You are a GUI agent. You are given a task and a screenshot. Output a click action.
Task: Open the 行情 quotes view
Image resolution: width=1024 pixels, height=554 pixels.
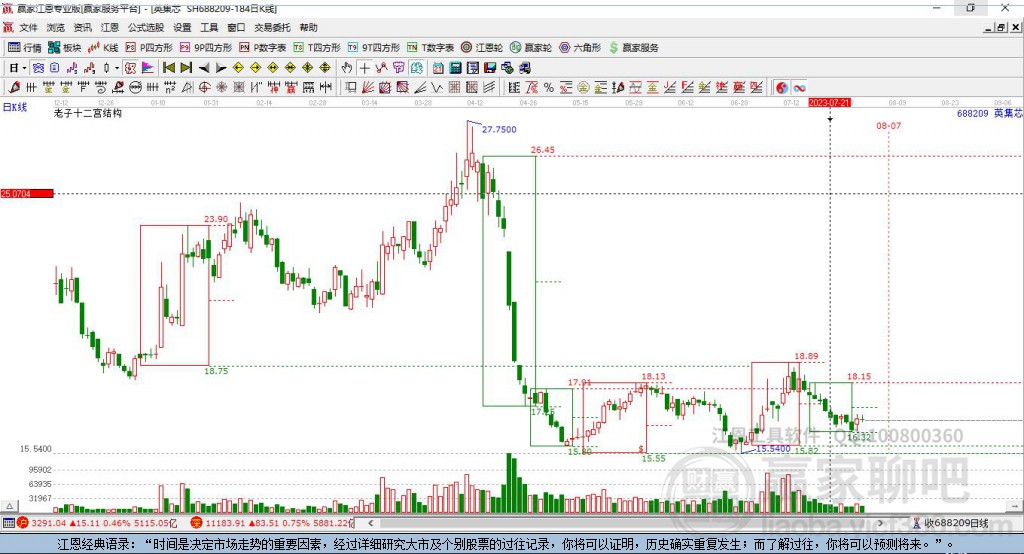(24, 48)
